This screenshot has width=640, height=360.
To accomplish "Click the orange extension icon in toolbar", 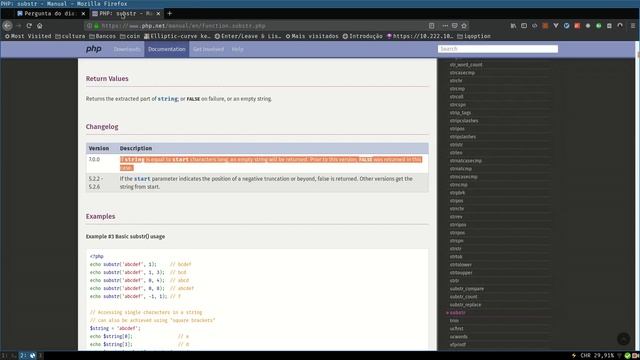I will [545, 26].
